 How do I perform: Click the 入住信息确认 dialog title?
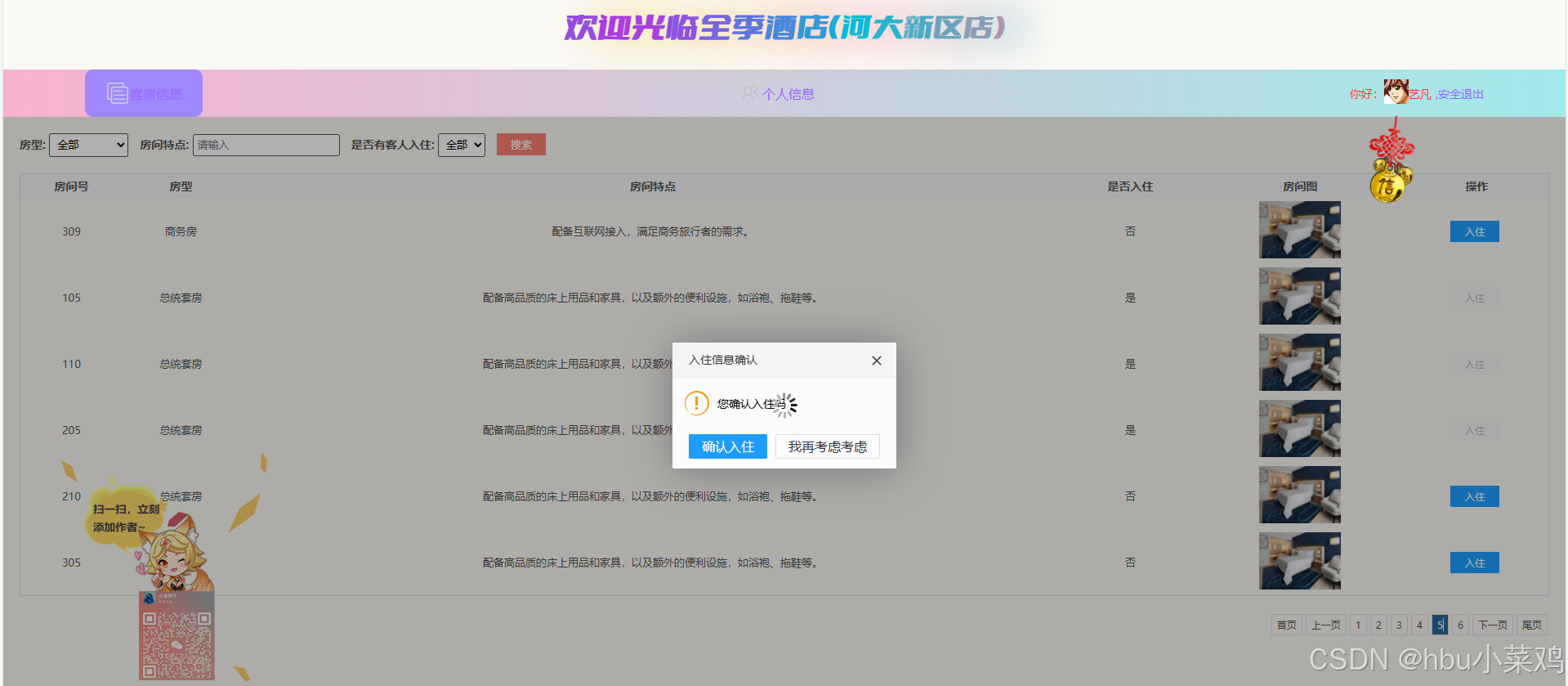pyautogui.click(x=723, y=360)
